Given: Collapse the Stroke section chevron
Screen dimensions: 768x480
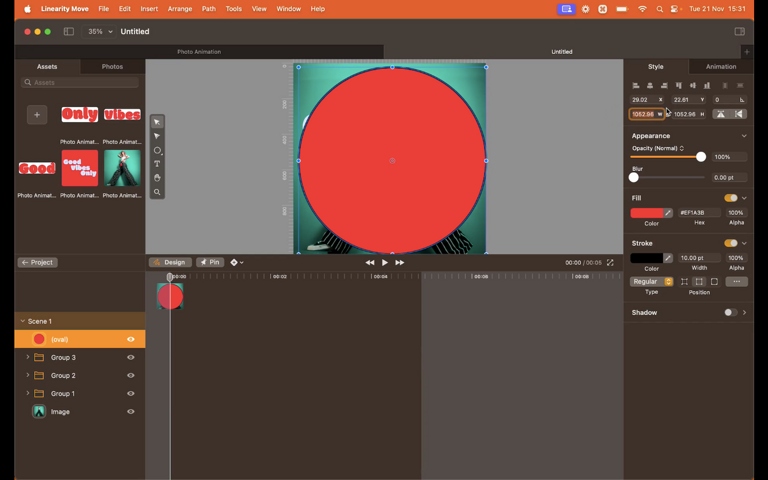Looking at the screenshot, I should [x=744, y=243].
